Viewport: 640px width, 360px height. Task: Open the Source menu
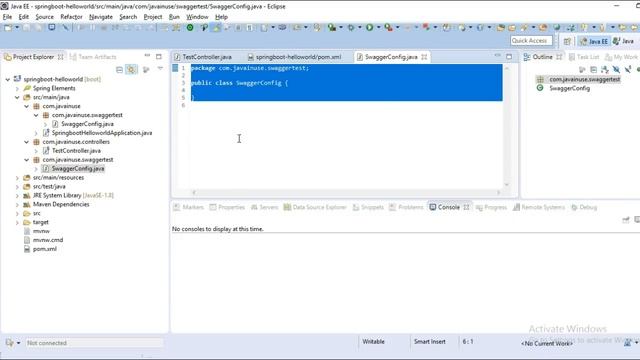click(x=44, y=17)
